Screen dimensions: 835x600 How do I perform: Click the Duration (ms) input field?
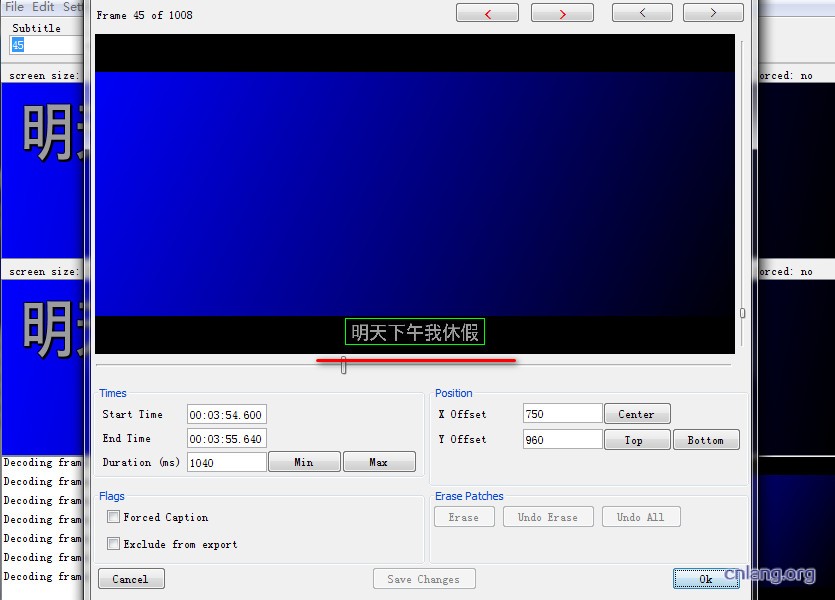tap(226, 462)
